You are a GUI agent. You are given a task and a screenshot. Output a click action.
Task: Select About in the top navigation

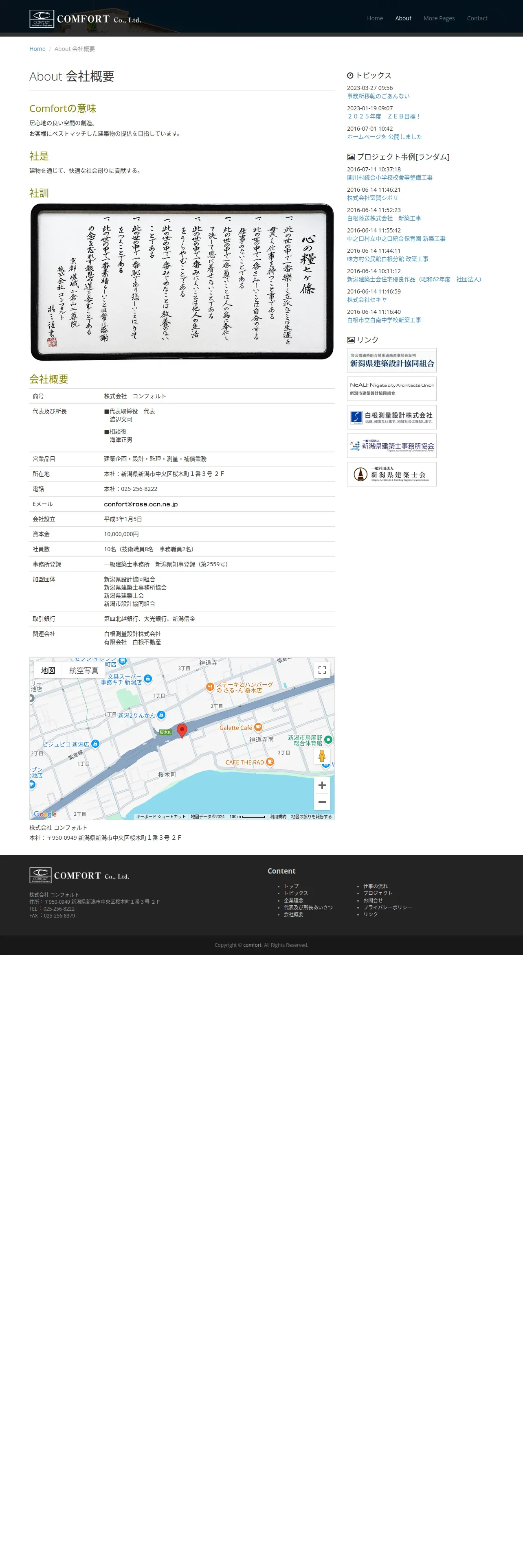point(403,18)
